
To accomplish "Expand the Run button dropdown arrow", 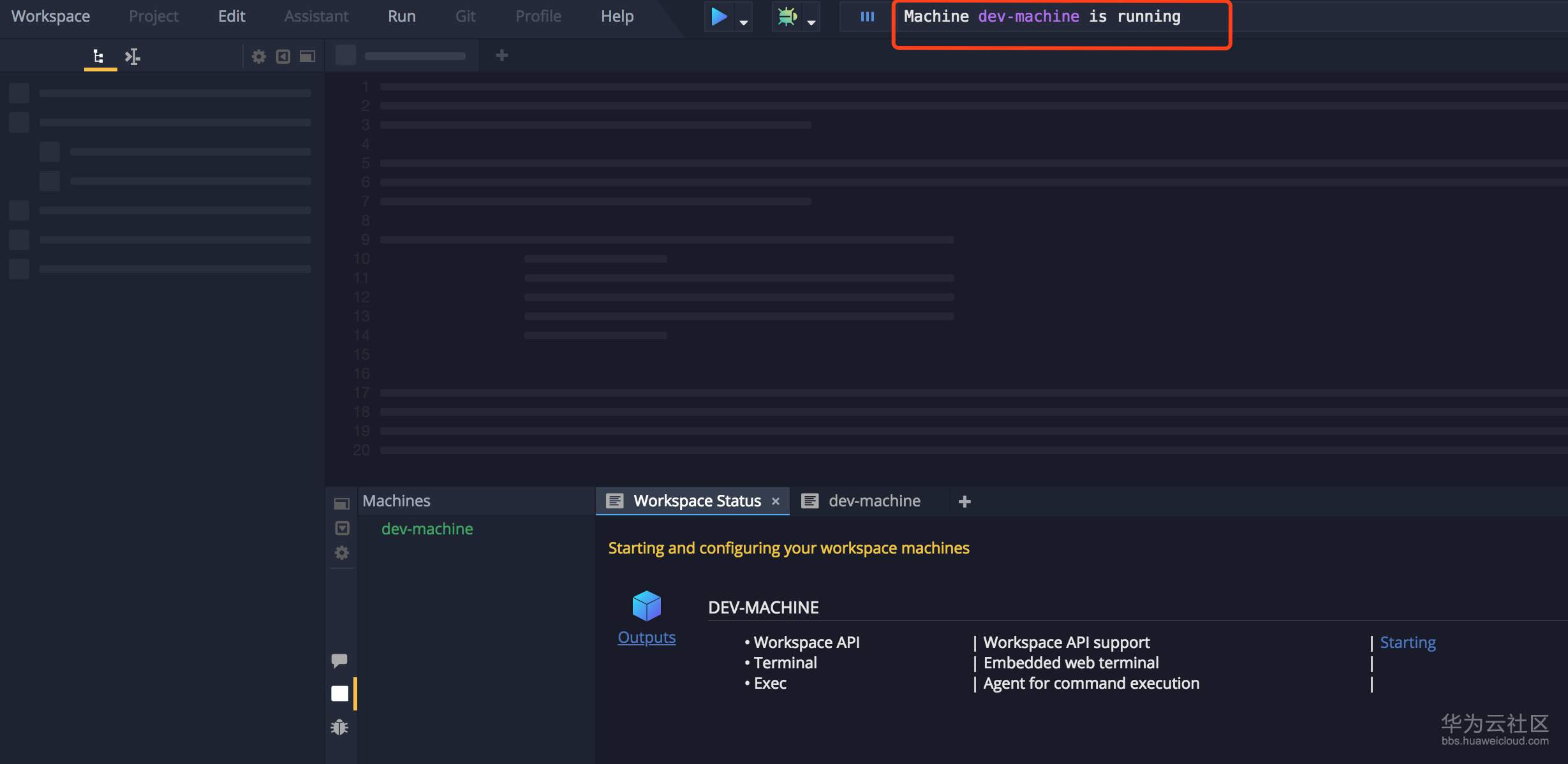I will coord(744,22).
